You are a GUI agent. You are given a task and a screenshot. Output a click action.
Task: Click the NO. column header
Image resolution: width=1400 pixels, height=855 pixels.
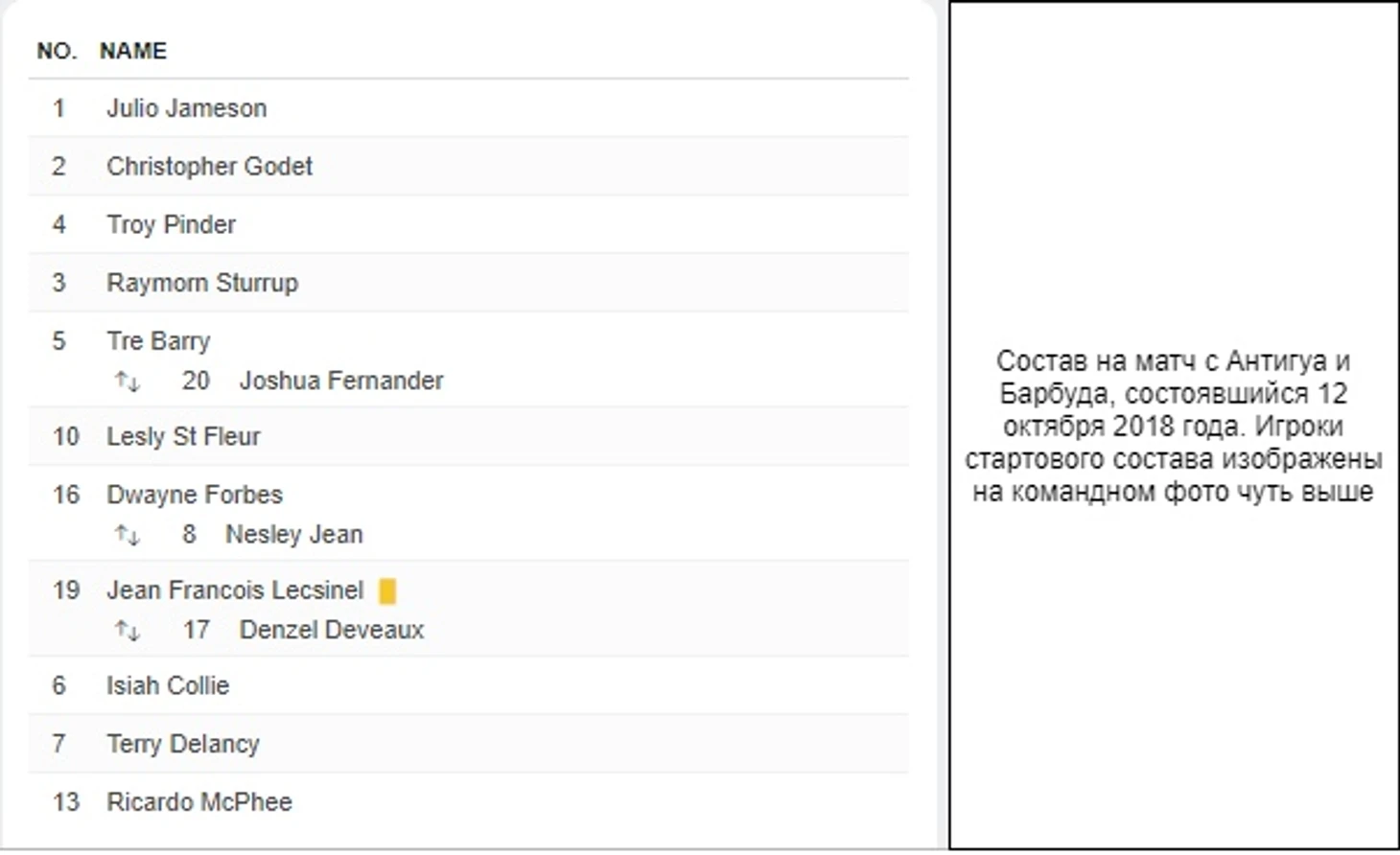[57, 51]
